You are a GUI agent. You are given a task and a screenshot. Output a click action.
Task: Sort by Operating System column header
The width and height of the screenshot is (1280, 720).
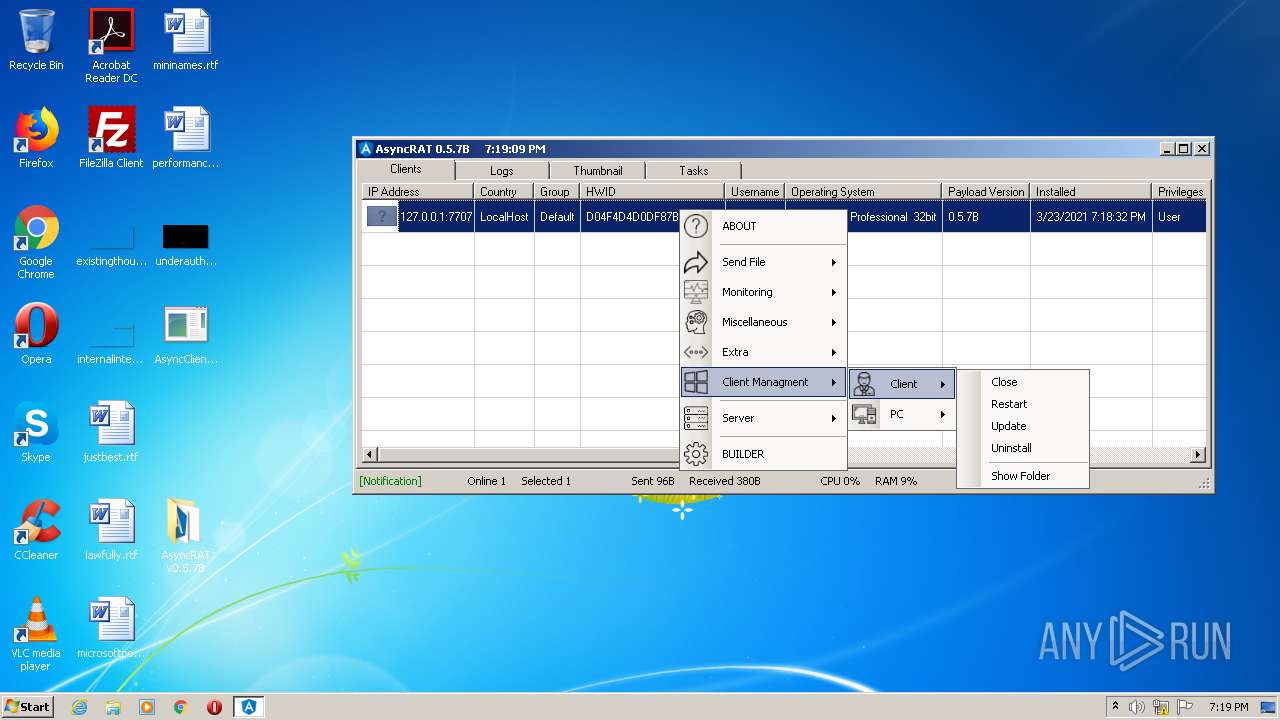(863, 192)
